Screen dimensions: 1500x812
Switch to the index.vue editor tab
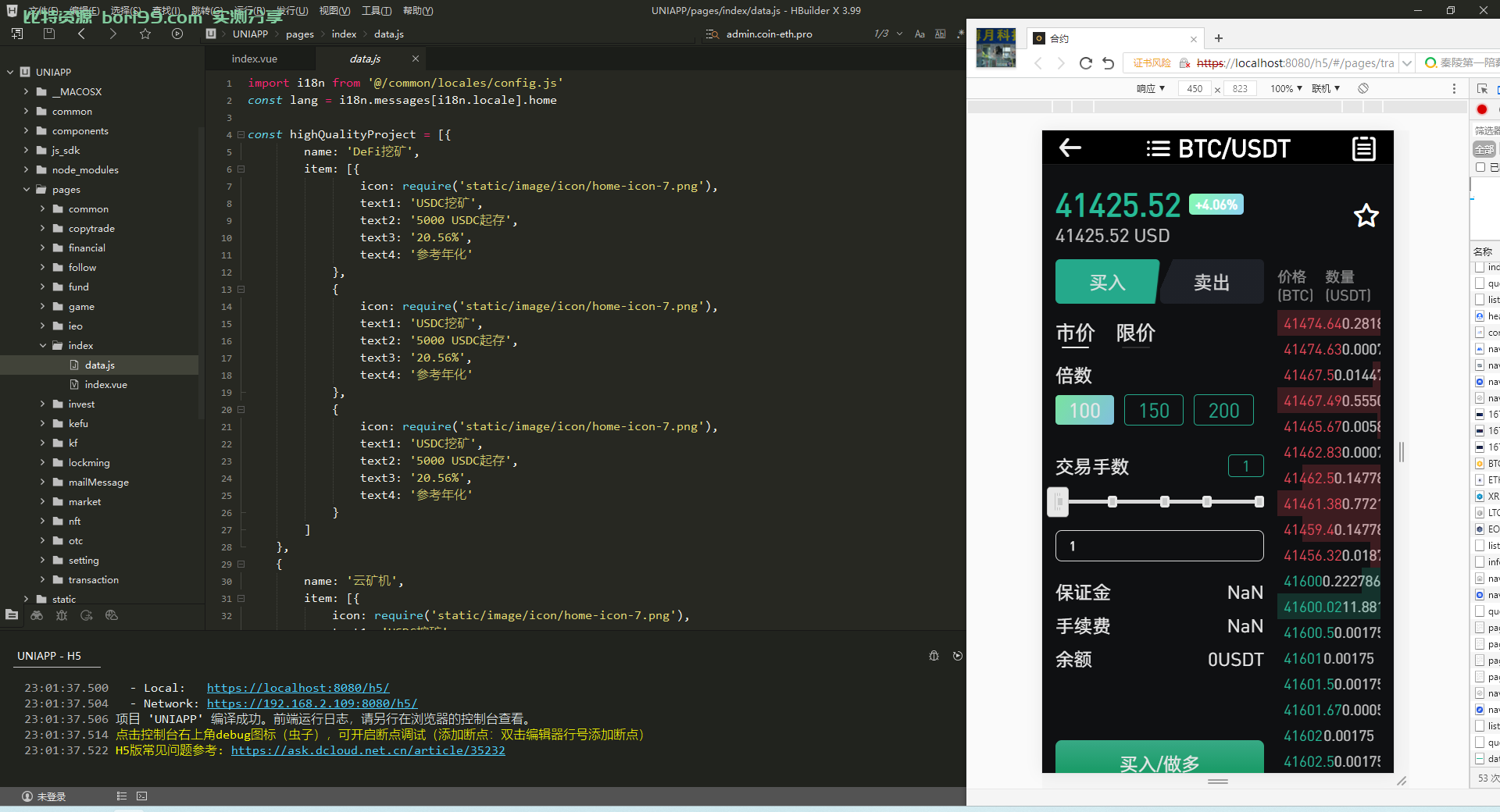click(x=255, y=59)
